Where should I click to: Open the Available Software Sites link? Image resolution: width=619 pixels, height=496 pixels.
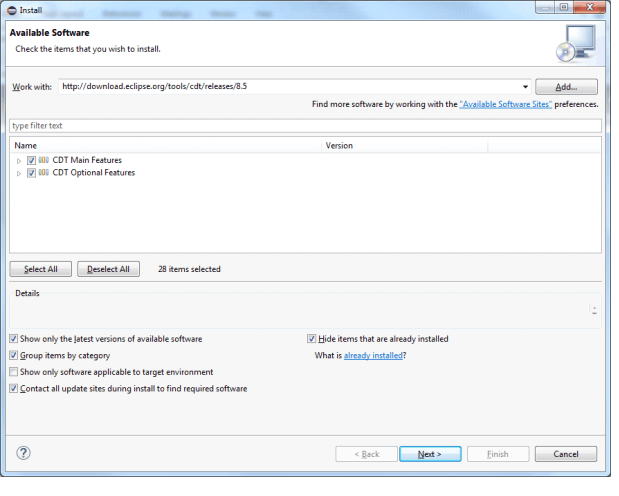click(505, 104)
